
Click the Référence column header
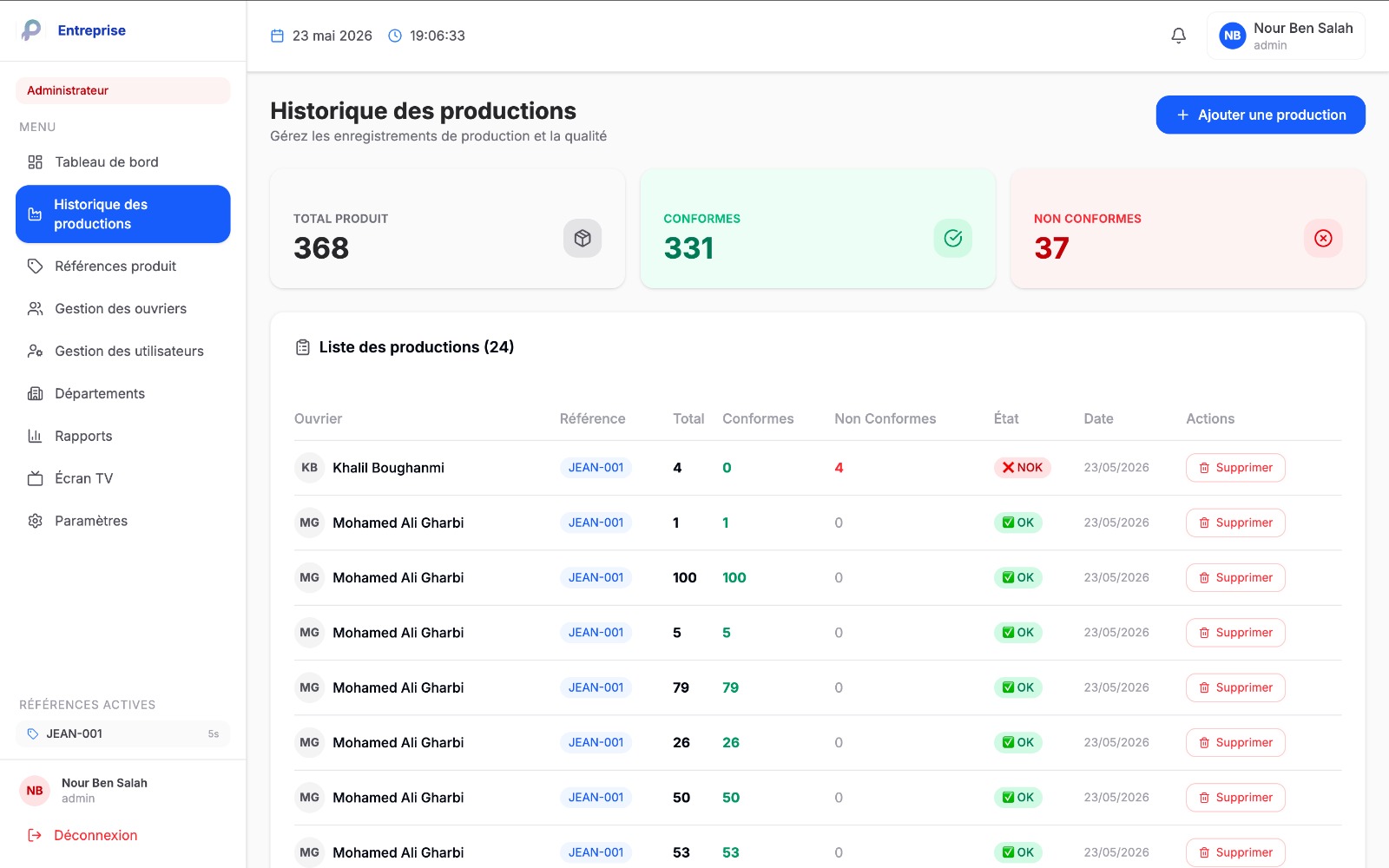592,418
